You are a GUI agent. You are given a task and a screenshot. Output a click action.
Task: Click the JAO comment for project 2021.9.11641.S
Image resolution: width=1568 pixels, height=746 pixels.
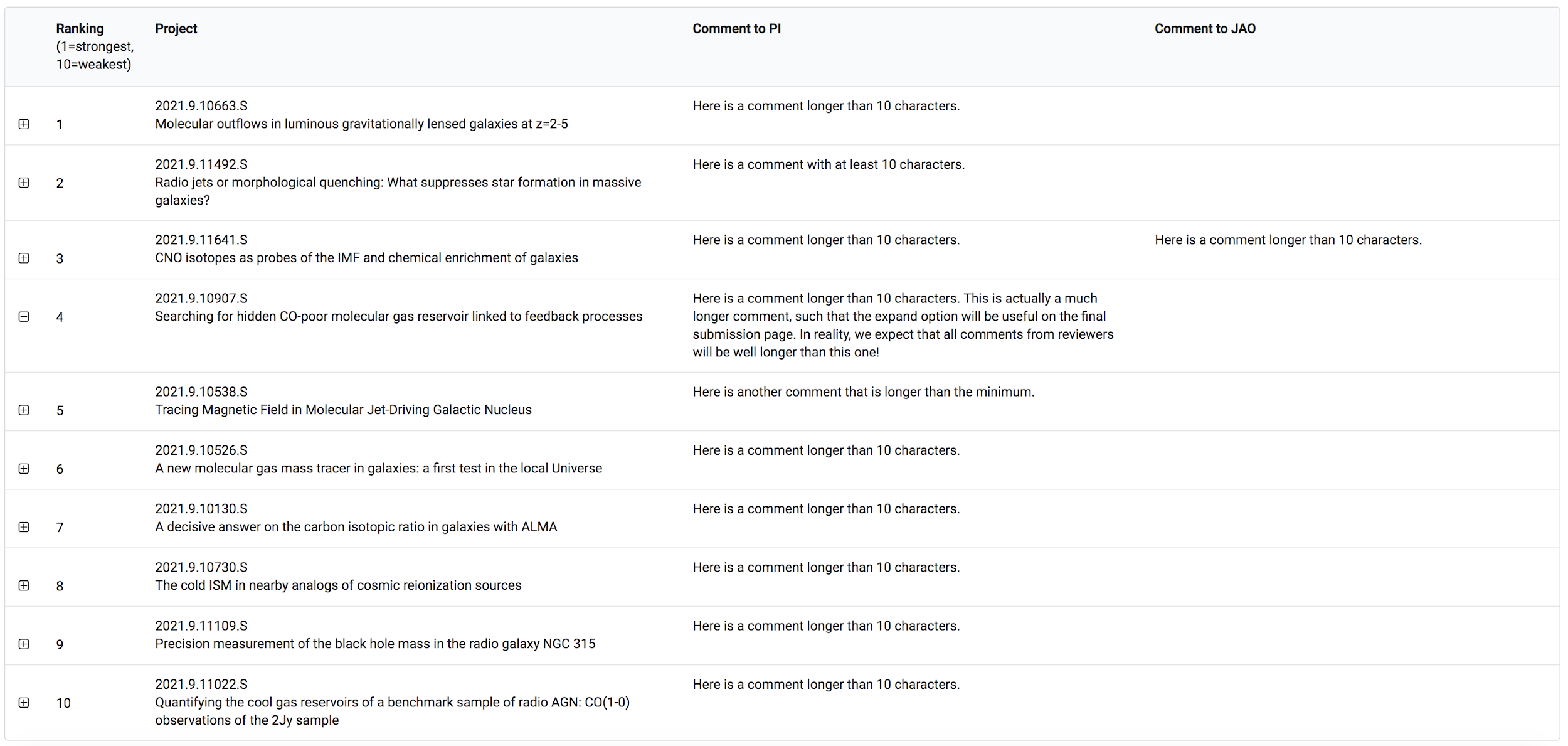(x=1288, y=240)
